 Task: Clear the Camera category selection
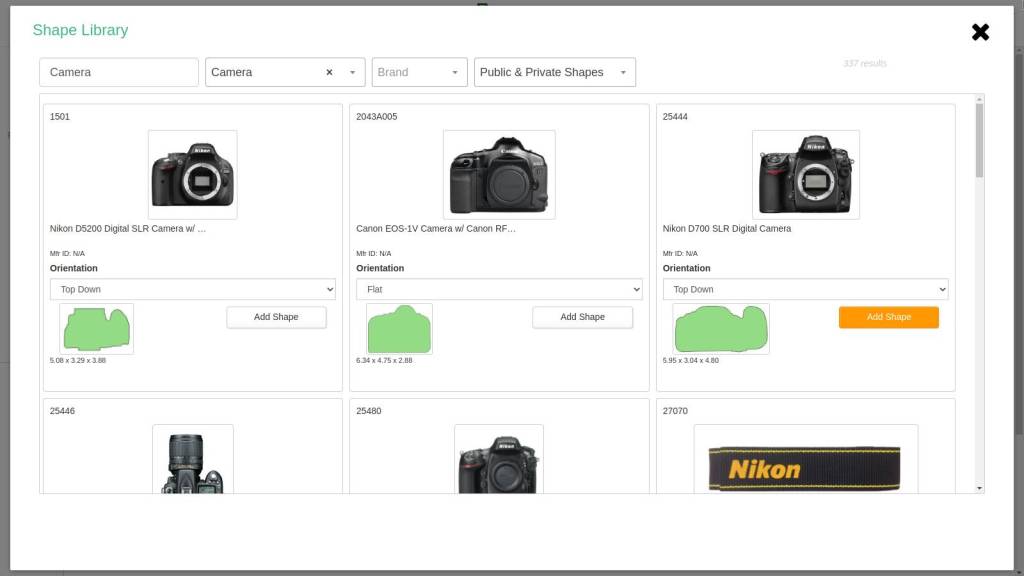(x=329, y=72)
